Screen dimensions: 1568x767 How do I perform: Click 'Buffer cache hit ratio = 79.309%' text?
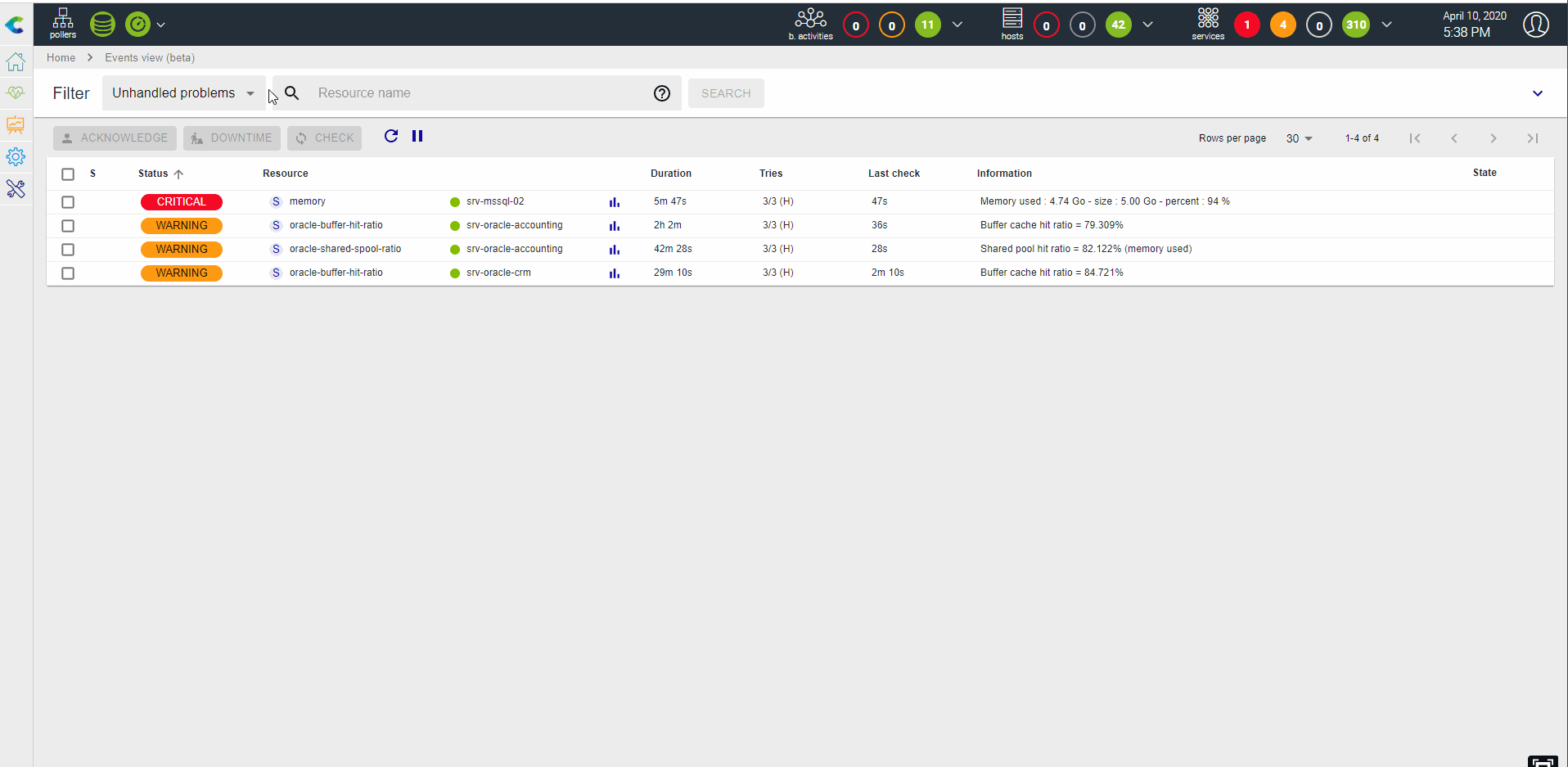click(x=1052, y=225)
